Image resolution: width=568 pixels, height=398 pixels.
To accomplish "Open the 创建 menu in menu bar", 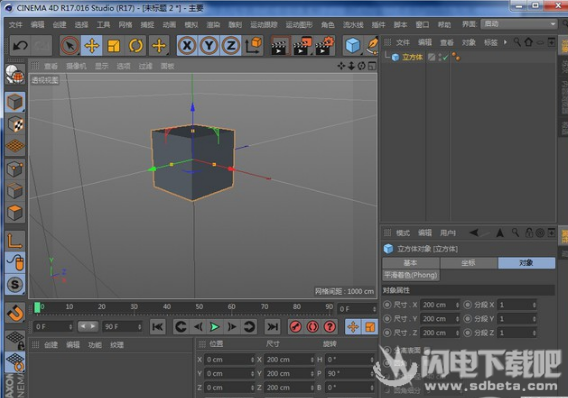I will point(59,25).
